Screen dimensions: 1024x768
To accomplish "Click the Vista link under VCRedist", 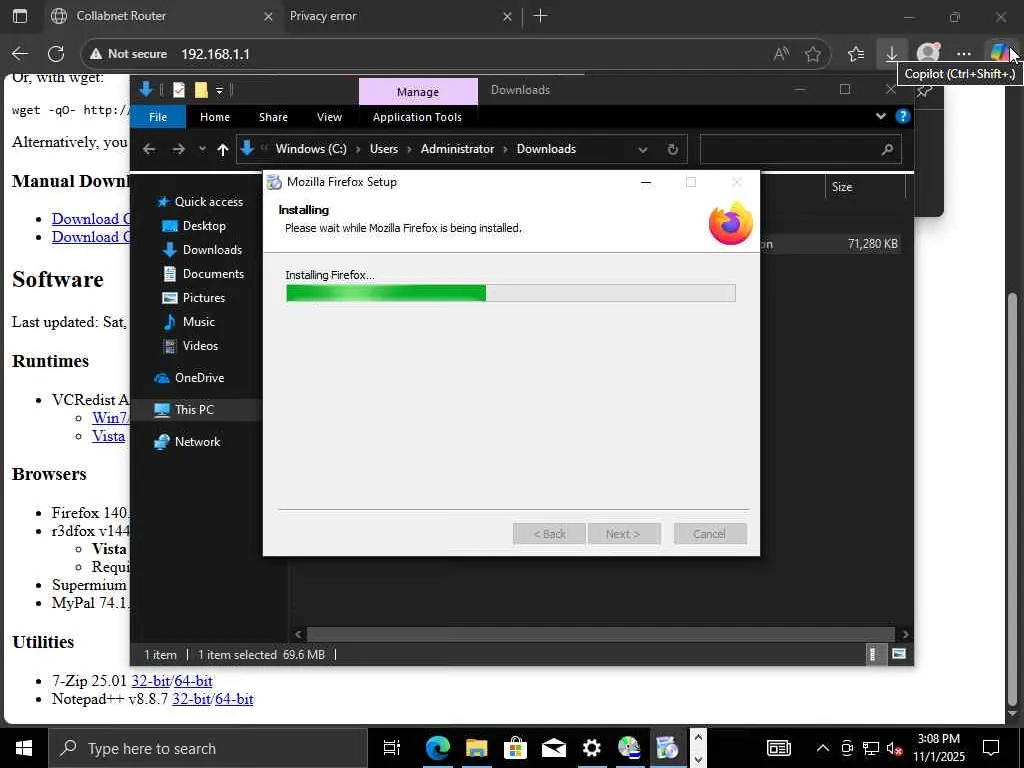I will coord(108,436).
